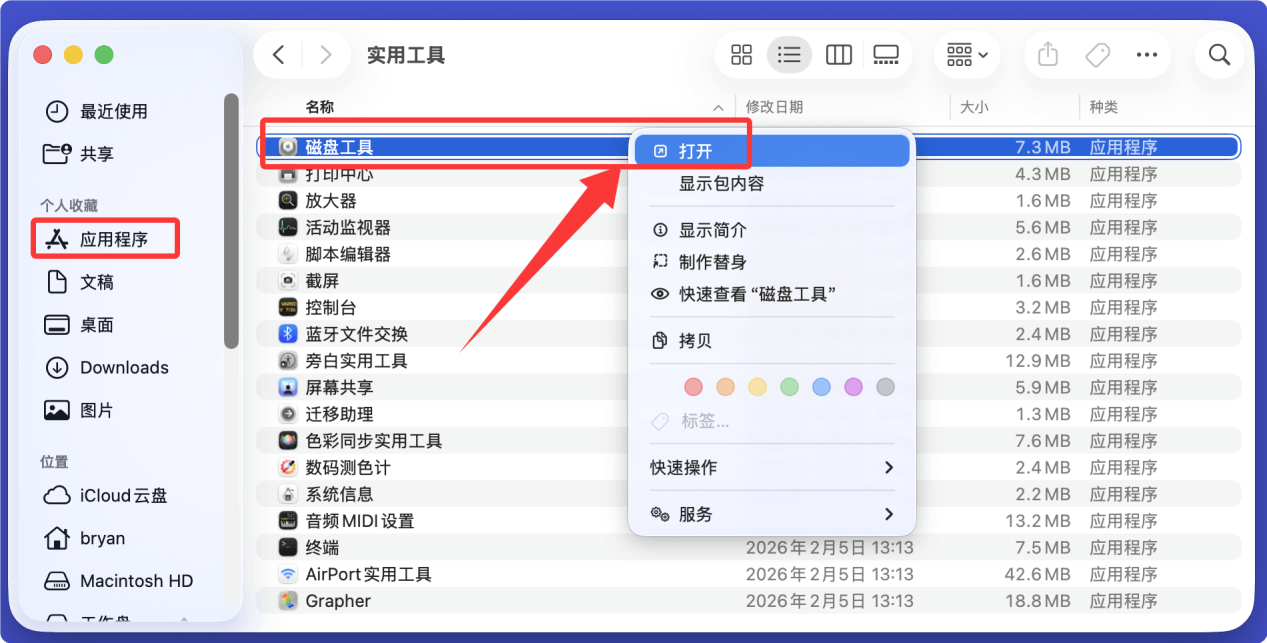Switch to grid view in the toolbar

[740, 54]
